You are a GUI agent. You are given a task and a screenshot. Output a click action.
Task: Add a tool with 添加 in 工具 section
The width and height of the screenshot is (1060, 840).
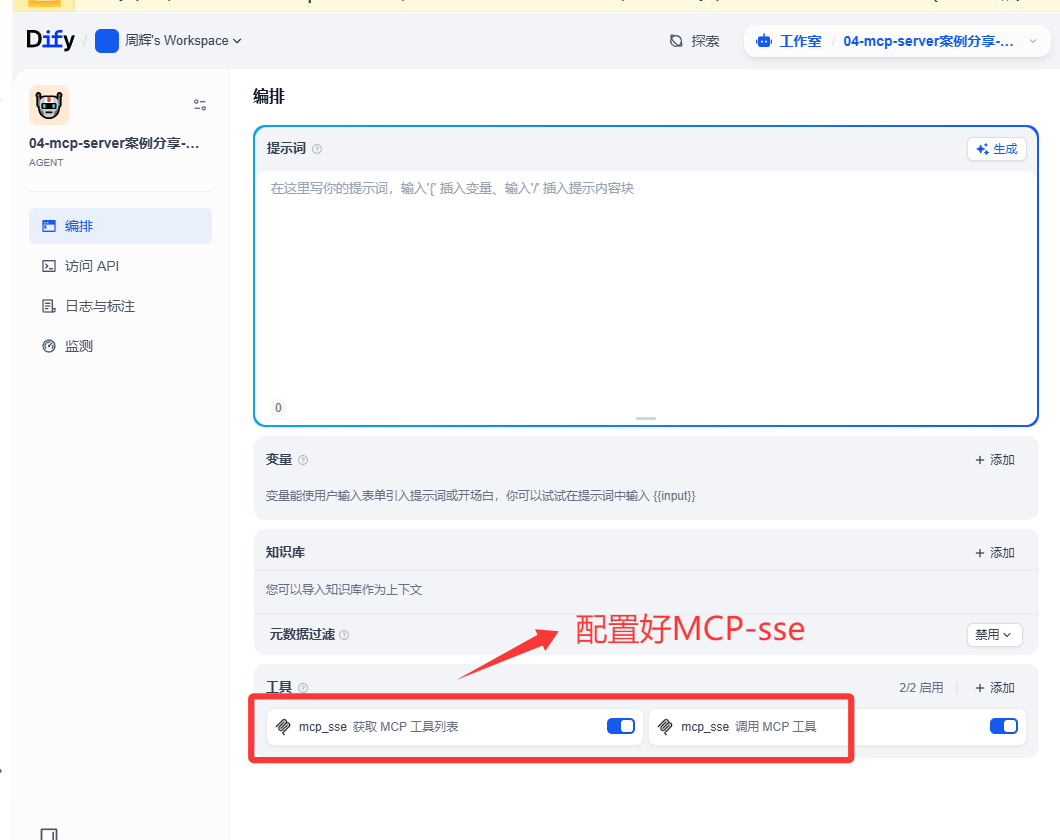995,687
